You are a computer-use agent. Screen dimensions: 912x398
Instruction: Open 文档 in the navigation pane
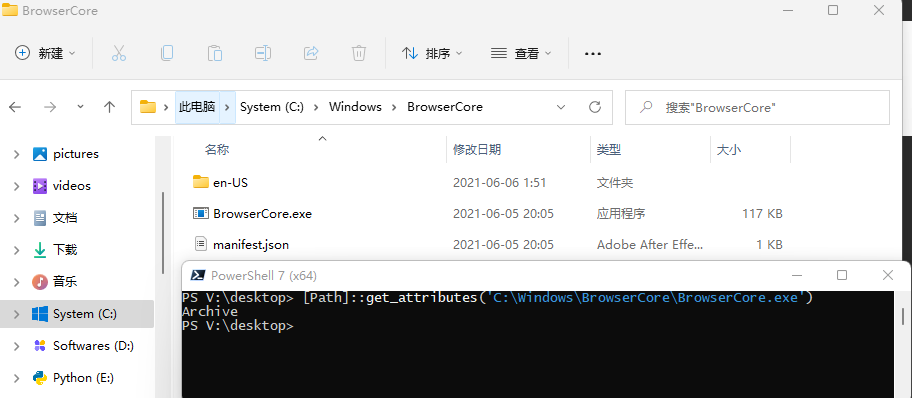coord(65,218)
